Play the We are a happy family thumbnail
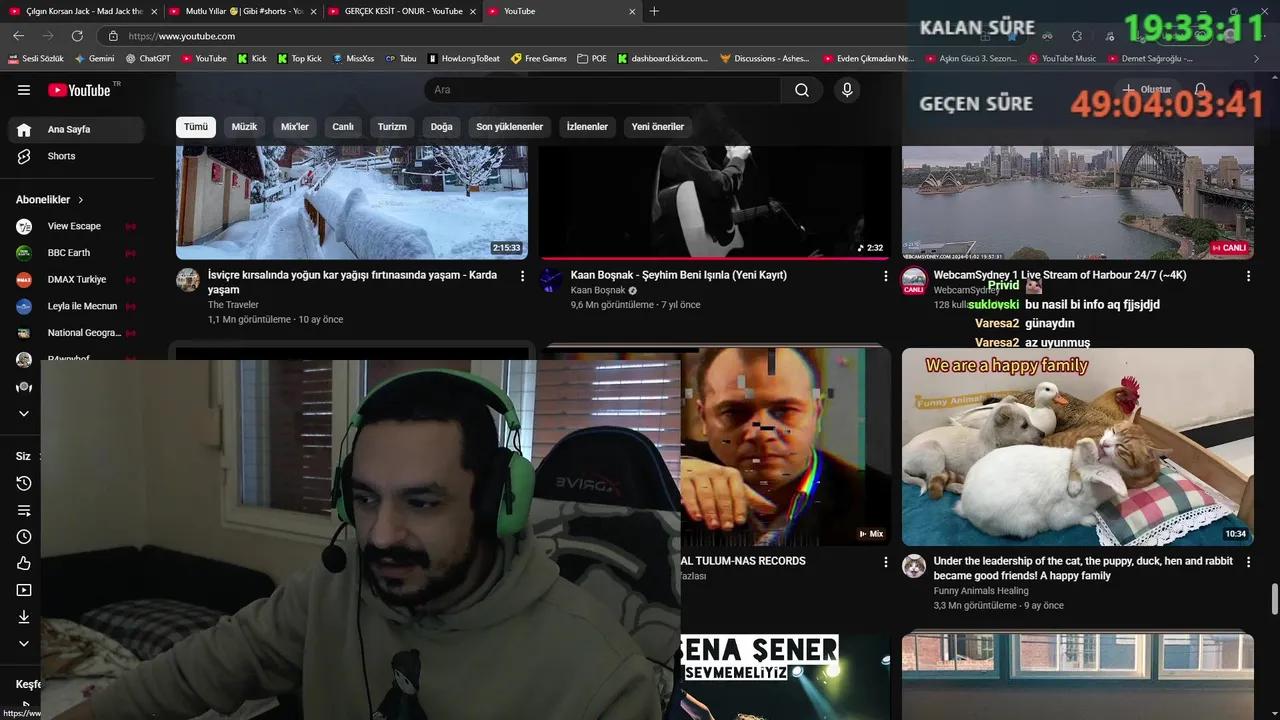The width and height of the screenshot is (1280, 720). (1078, 447)
